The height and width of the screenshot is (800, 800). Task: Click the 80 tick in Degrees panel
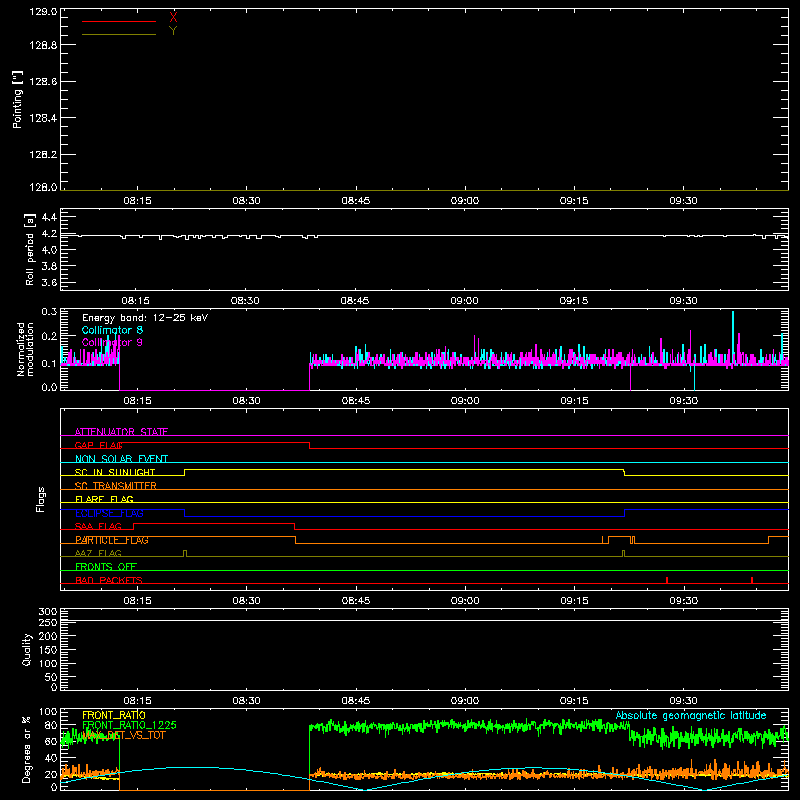[x=51, y=725]
